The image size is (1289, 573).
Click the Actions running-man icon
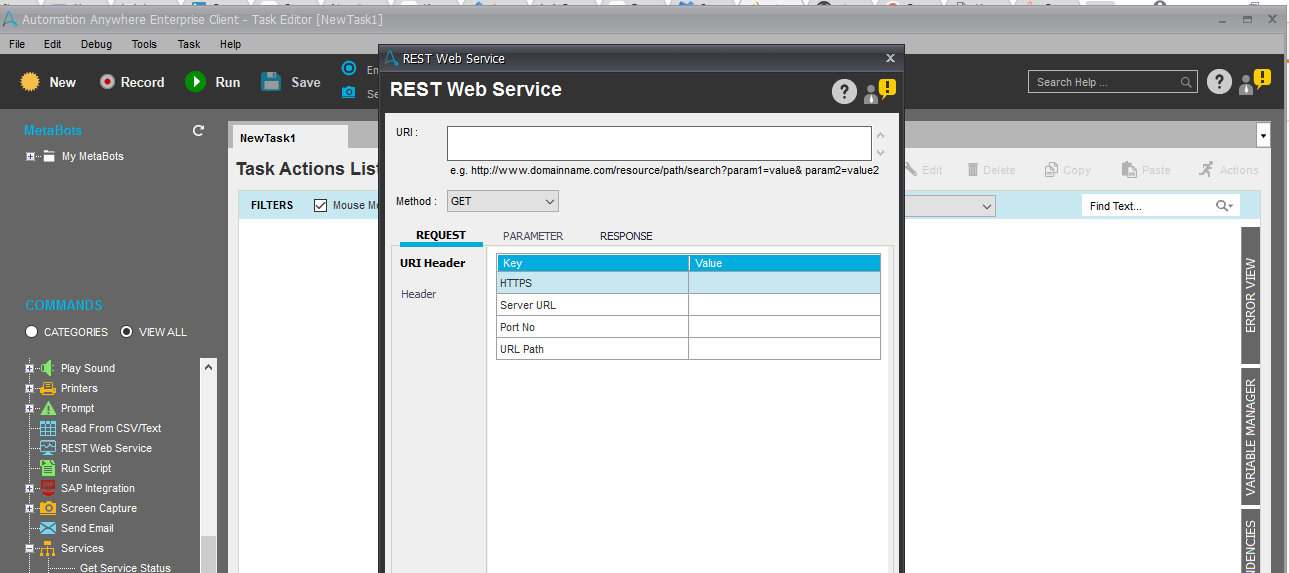(x=1206, y=169)
